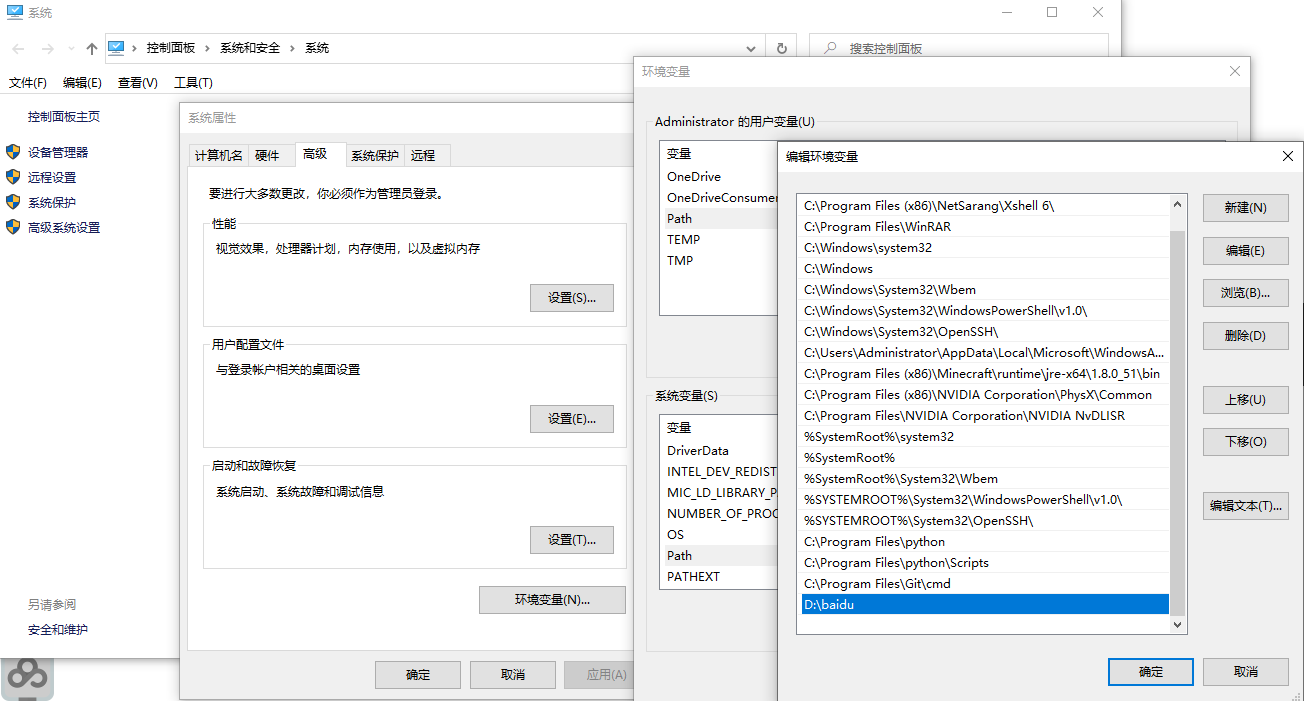
Task: Open the 查看(V) menu
Action: [x=138, y=83]
